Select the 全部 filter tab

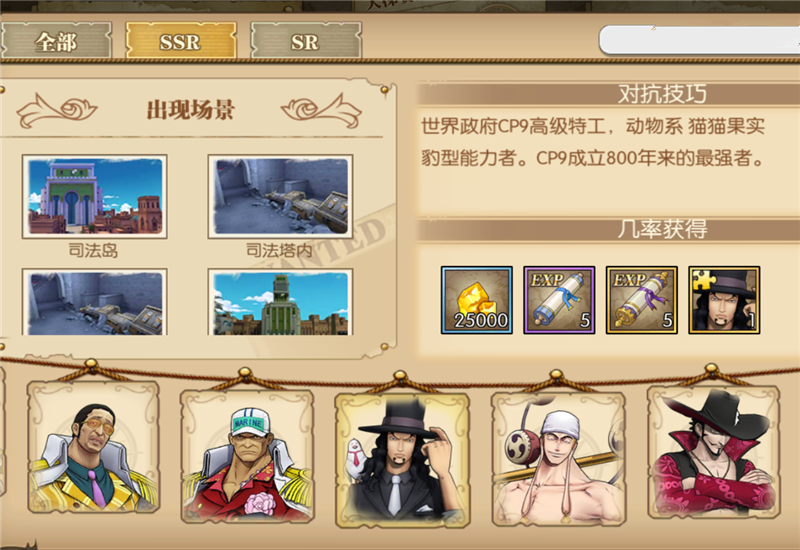(x=56, y=41)
